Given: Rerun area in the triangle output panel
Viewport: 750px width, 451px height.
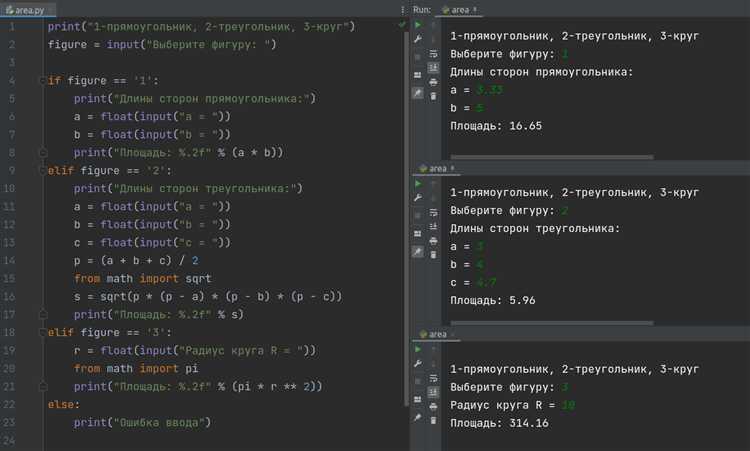Looking at the screenshot, I should 418,183.
